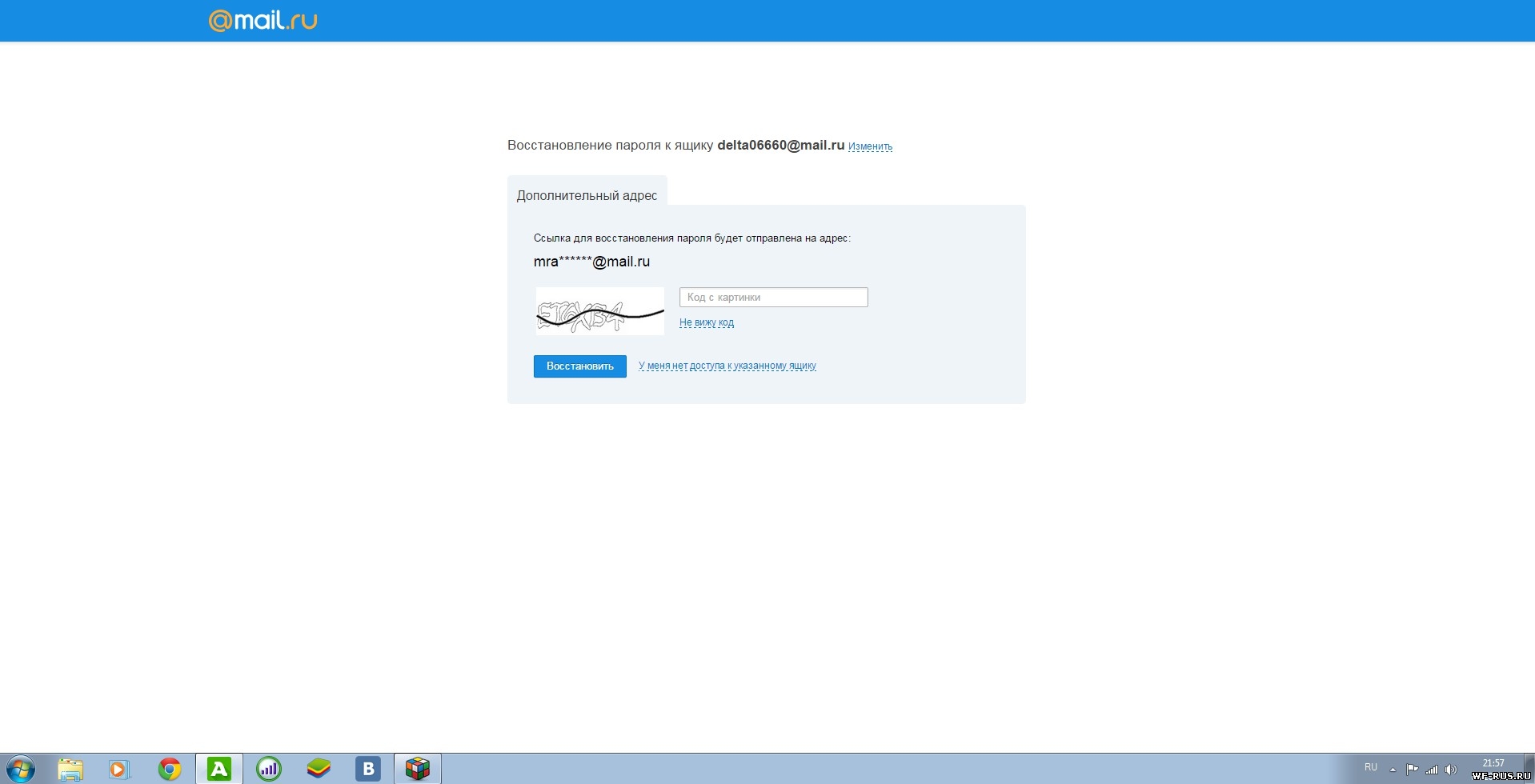Click the Action Center flag icon
Screen dimensions: 1535x784
(1413, 770)
